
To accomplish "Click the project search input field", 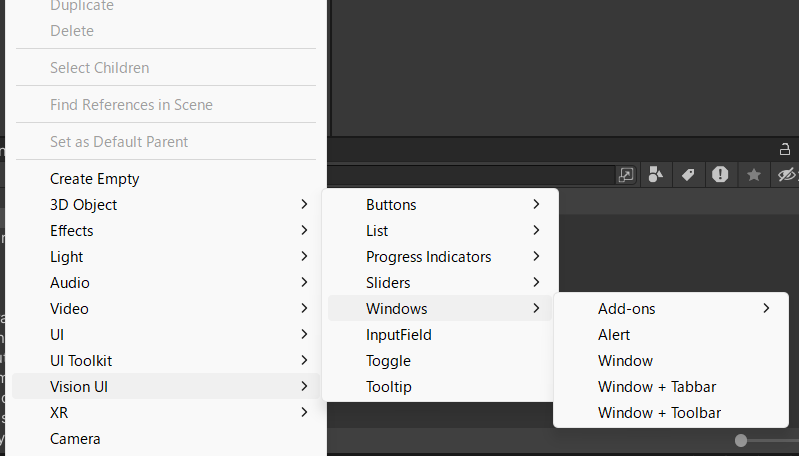I will point(471,175).
